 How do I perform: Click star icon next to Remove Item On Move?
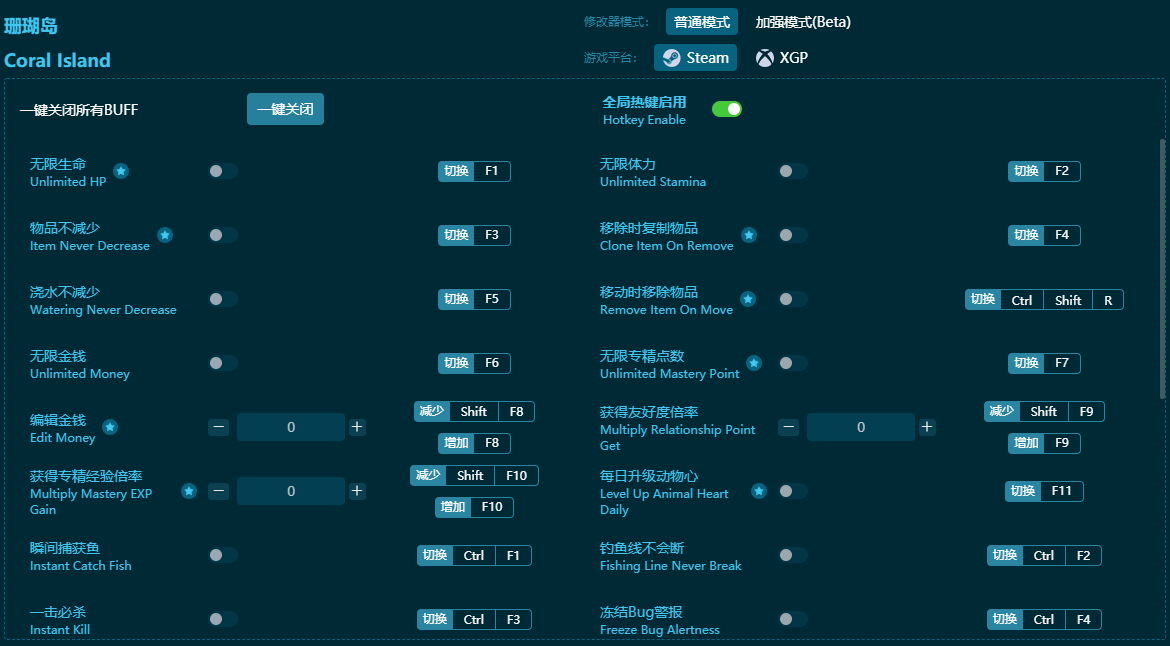[x=748, y=299]
